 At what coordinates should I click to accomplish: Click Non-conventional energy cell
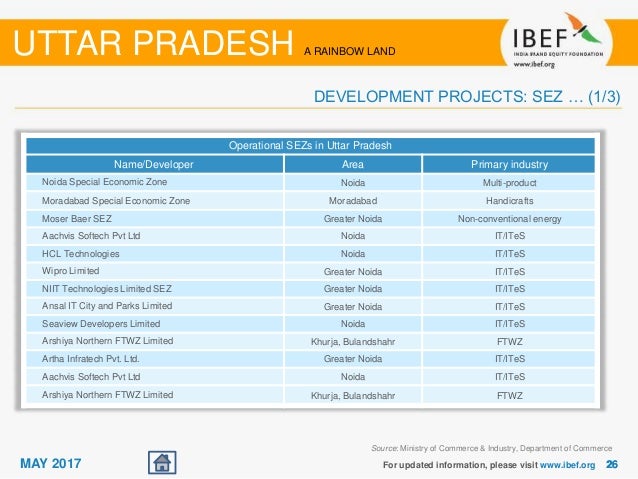(x=509, y=219)
